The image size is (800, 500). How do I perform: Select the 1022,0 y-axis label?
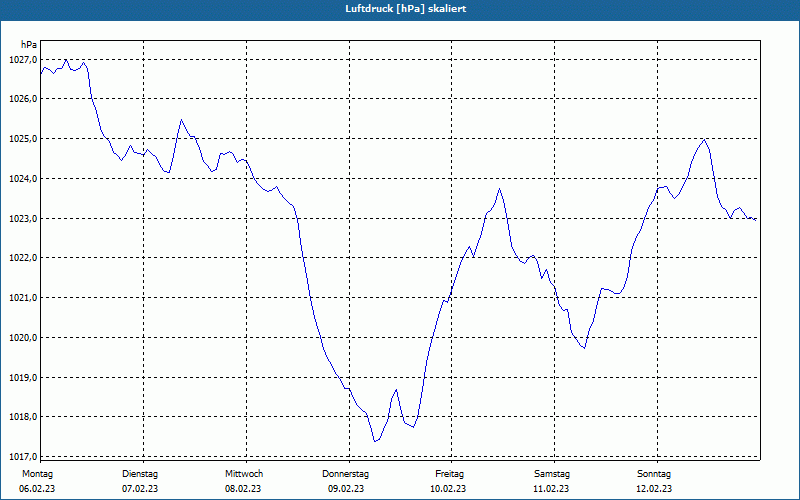tap(23, 258)
